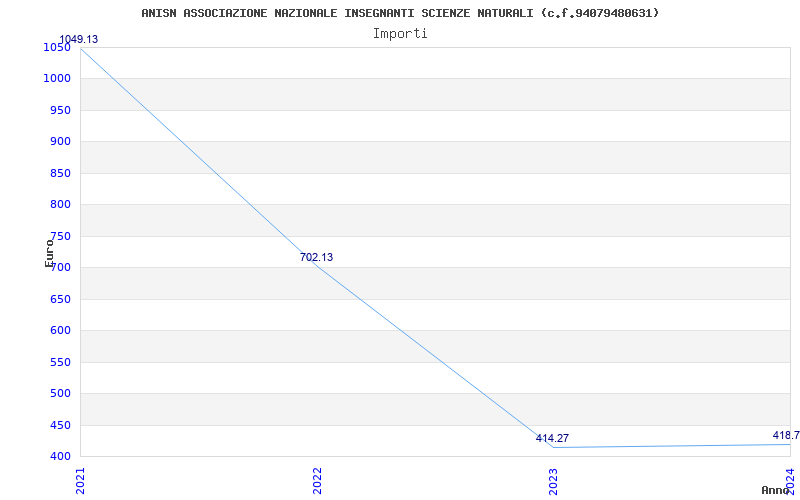This screenshot has height=500, width=800.
Task: Click the 750 y-axis tick
Action: [60, 236]
